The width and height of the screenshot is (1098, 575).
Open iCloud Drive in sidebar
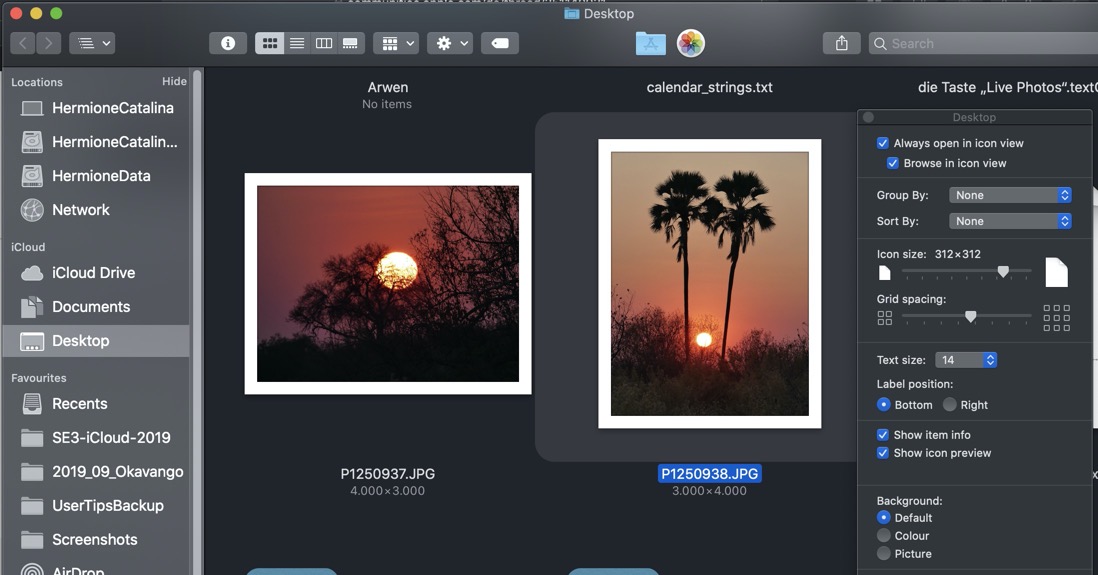tap(93, 273)
